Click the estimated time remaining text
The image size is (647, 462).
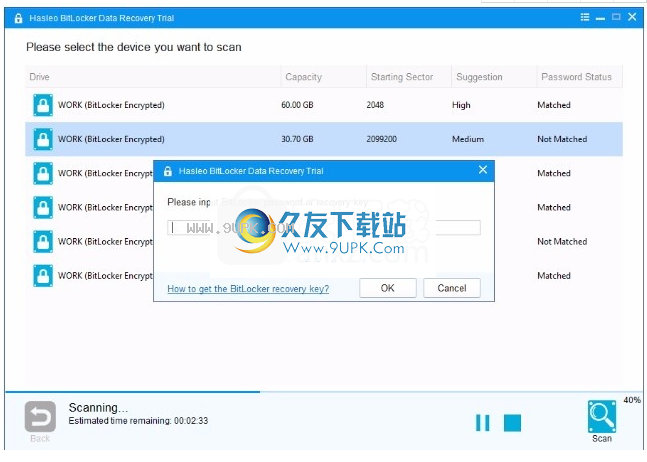138,421
